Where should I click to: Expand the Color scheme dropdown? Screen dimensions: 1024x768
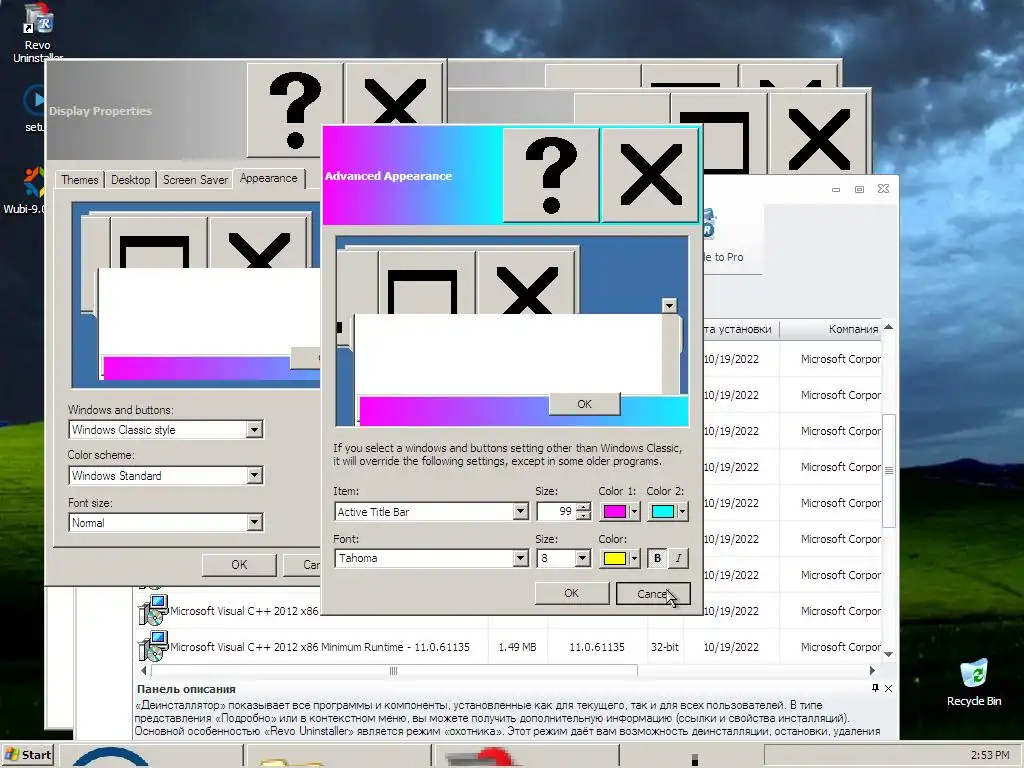click(x=254, y=475)
